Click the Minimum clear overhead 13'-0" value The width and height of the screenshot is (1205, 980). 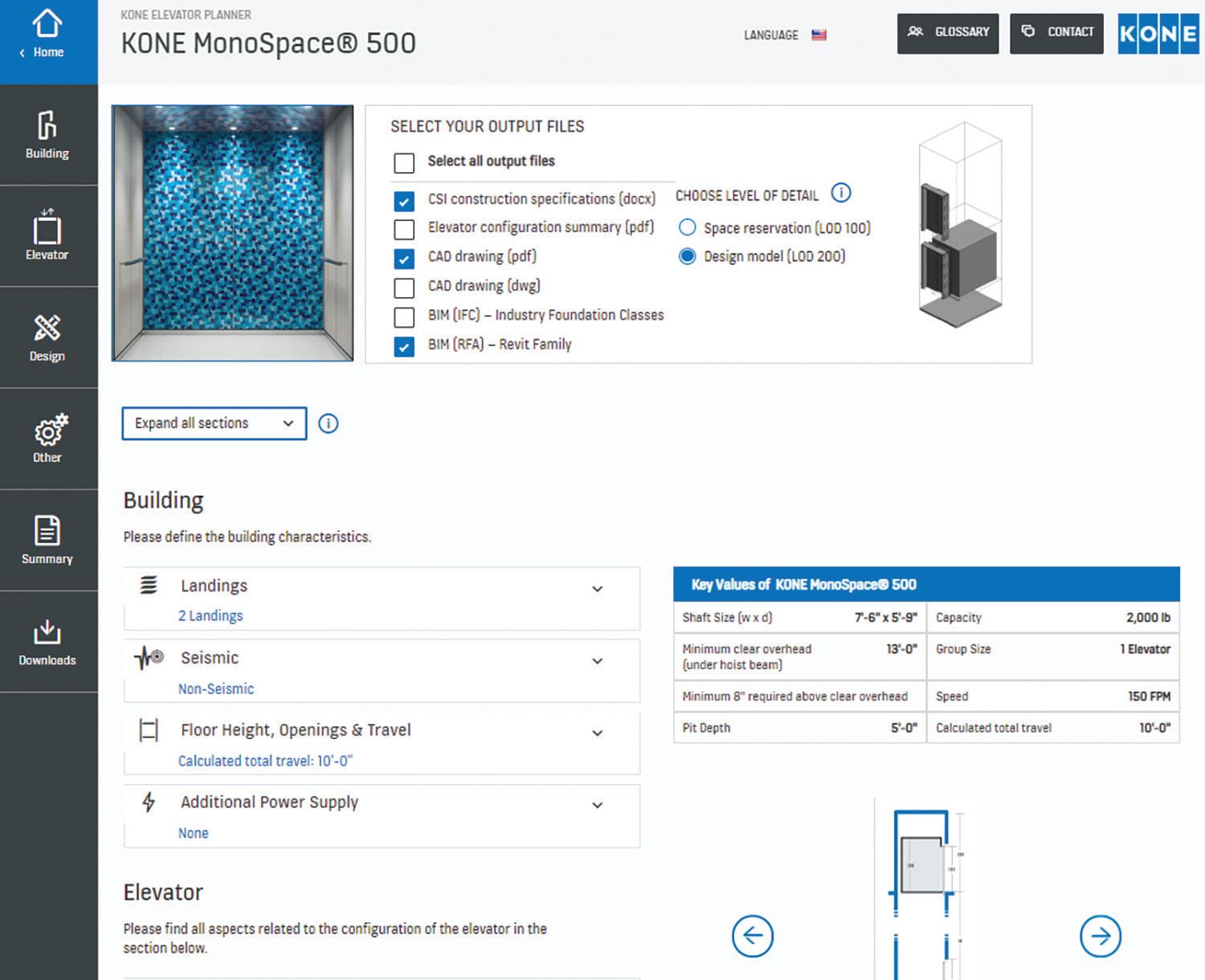pyautogui.click(x=901, y=649)
